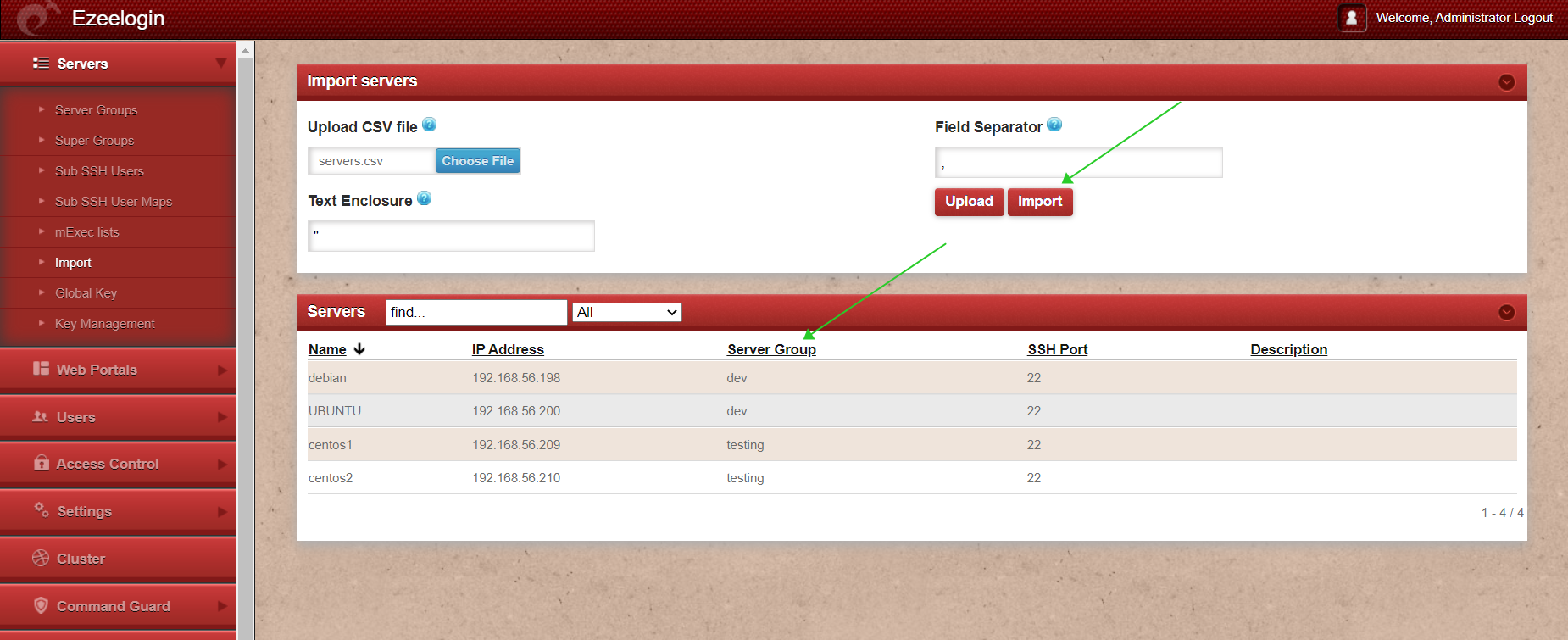Screen dimensions: 1568x640
Task: Open Server Groups in the sidebar
Action: pos(96,110)
